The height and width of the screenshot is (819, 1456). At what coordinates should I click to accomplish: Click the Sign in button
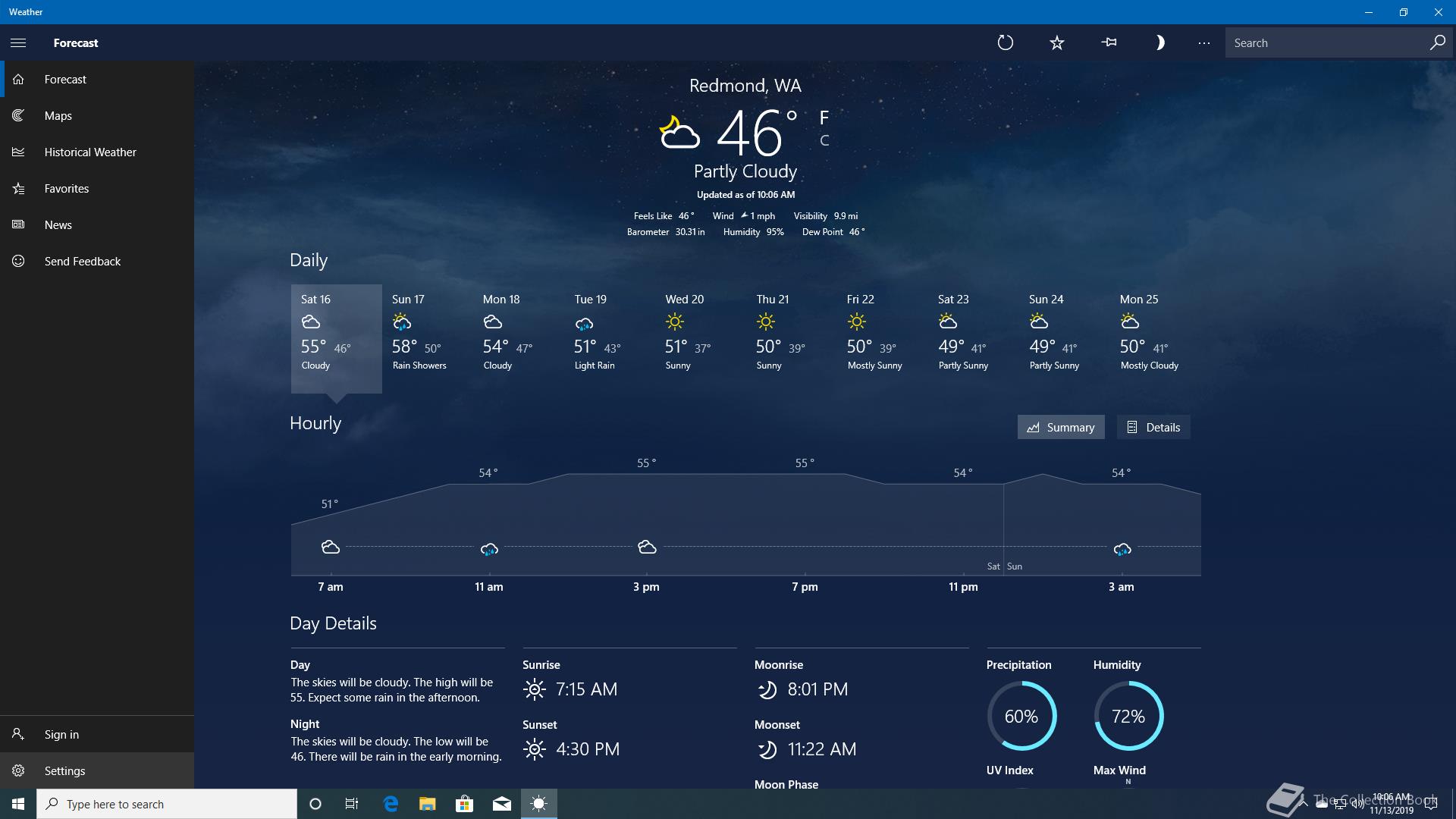pyautogui.click(x=97, y=734)
